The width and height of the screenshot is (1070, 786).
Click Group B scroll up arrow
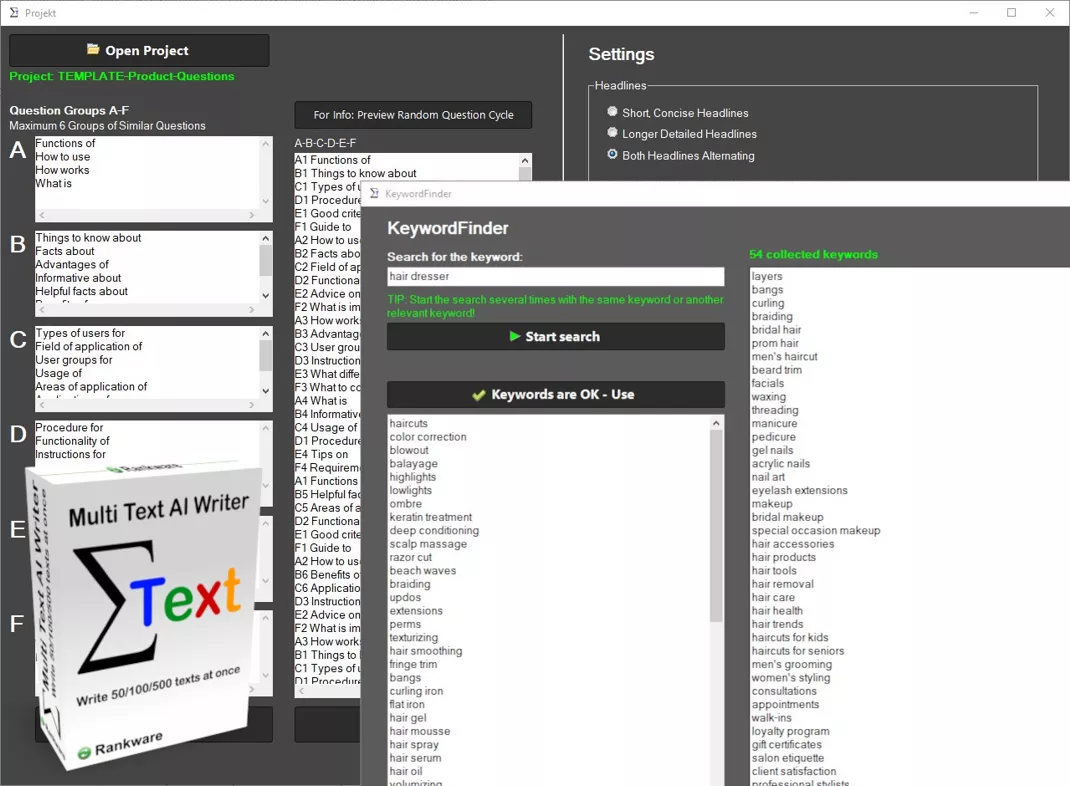pos(265,238)
